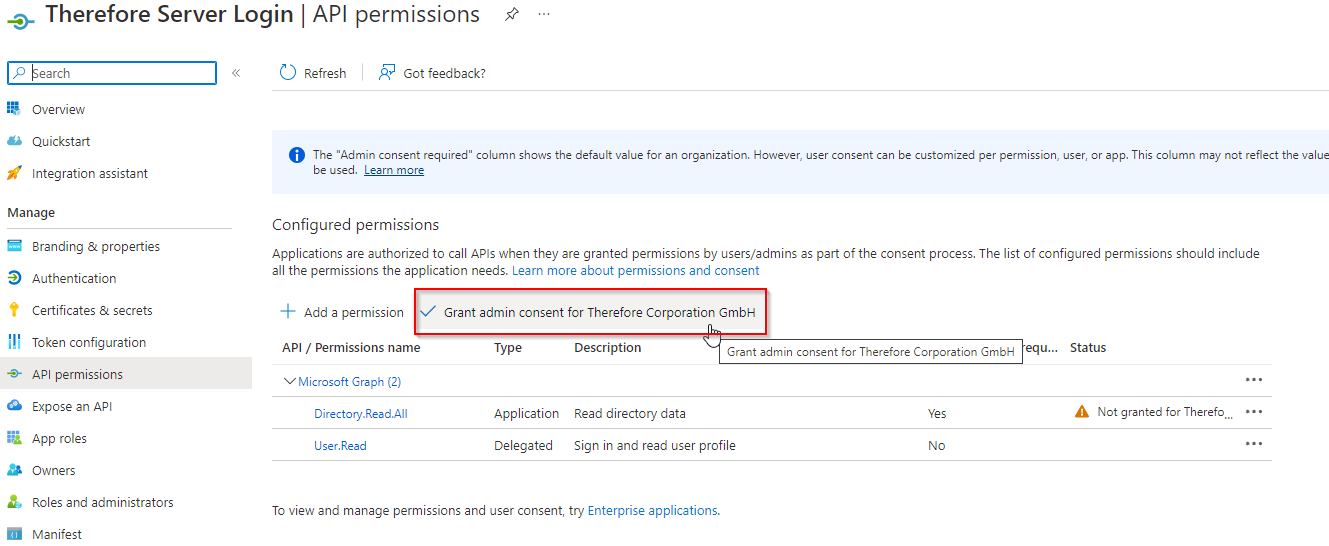1329x546 pixels.
Task: Click the warning icon beside Not granted
Action: pos(1081,411)
